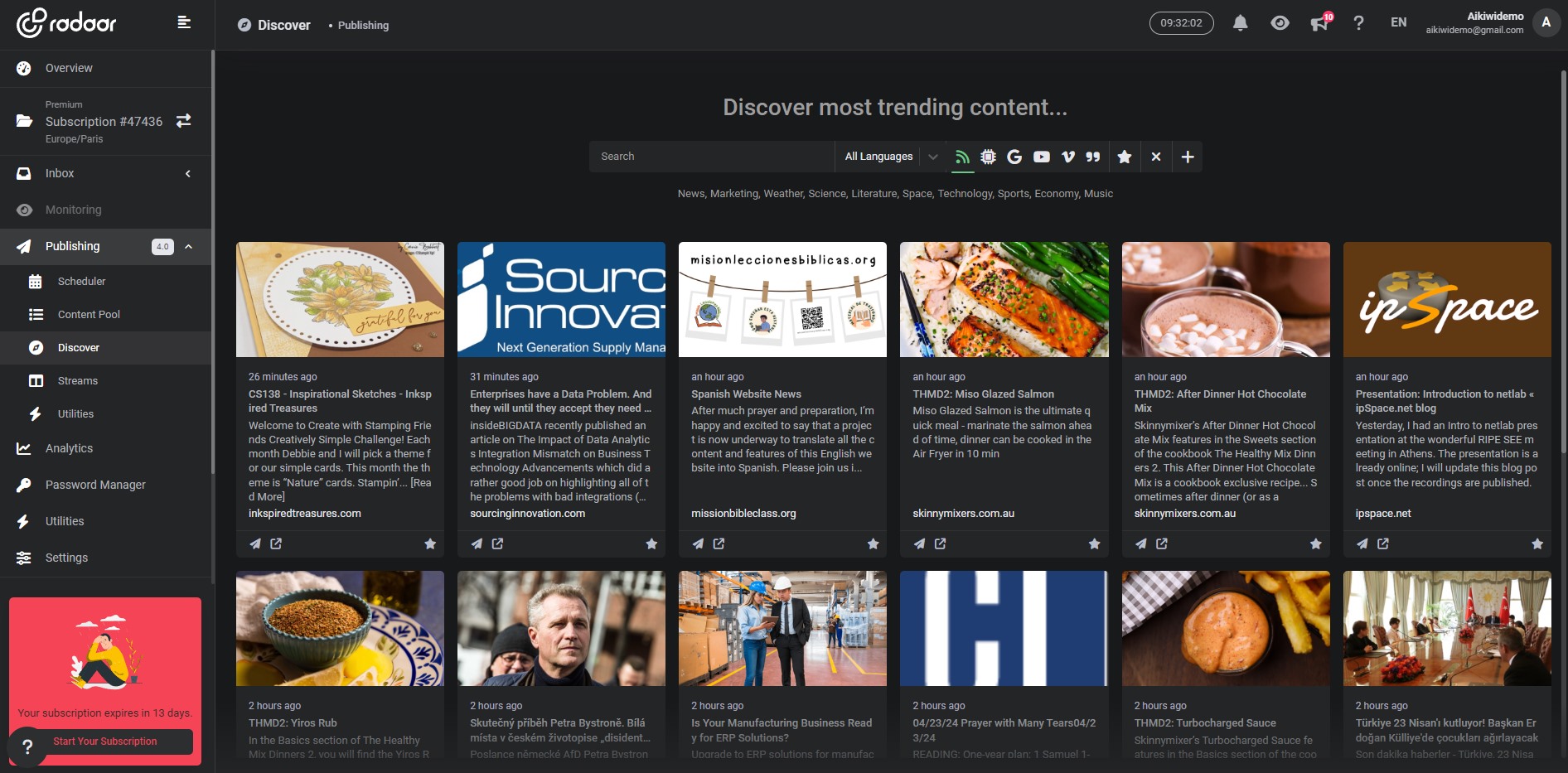
Task: Share the CS138 Inspirational Sketches post
Action: tap(255, 544)
